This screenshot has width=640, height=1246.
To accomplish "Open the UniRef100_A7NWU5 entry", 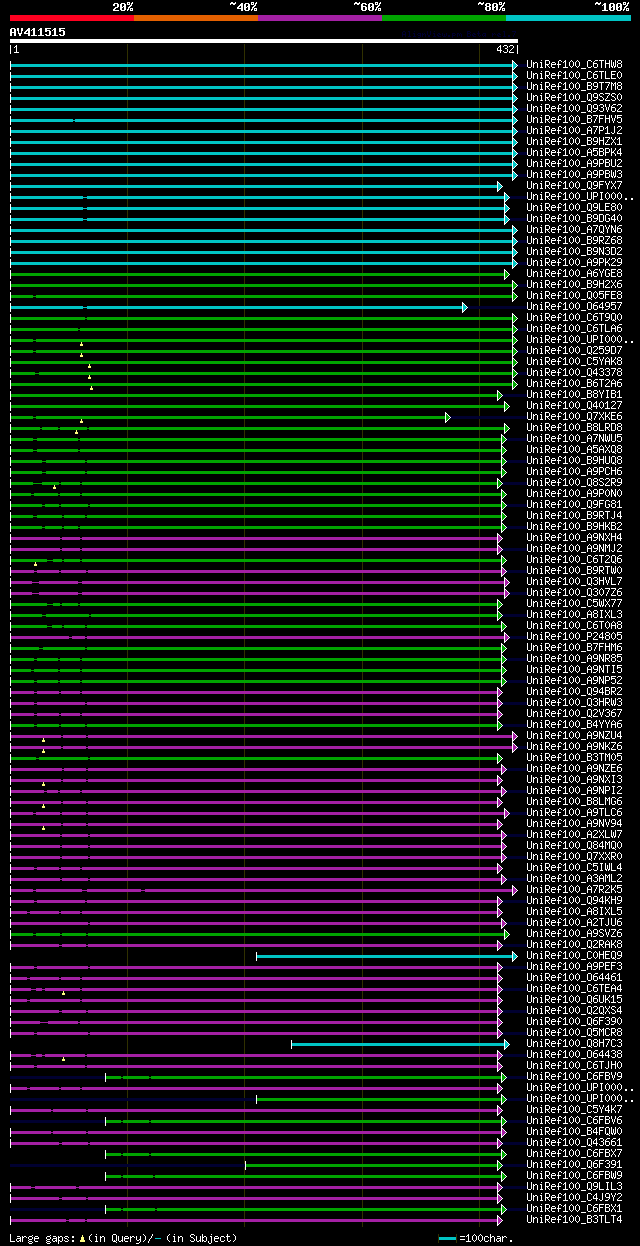I will click(574, 438).
